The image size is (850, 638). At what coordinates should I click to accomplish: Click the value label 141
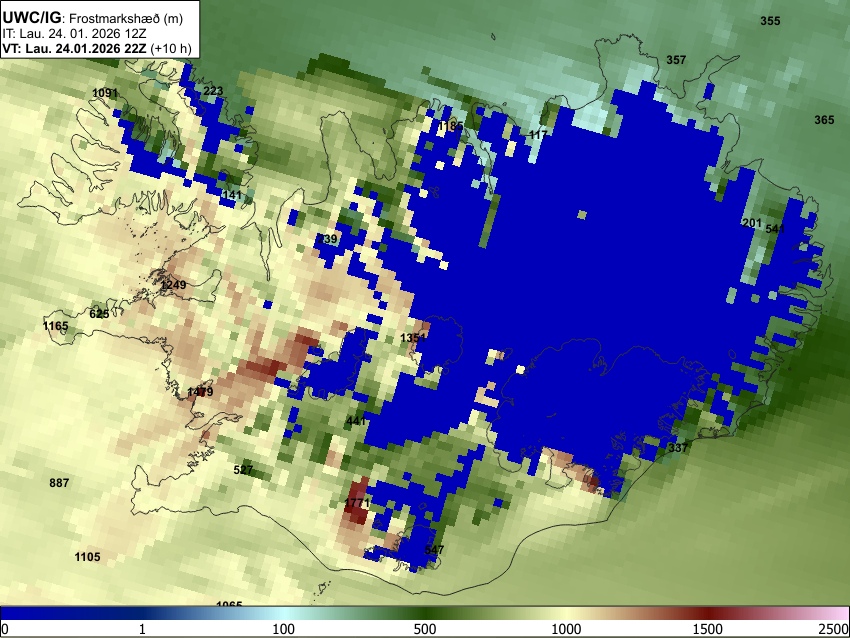click(232, 195)
